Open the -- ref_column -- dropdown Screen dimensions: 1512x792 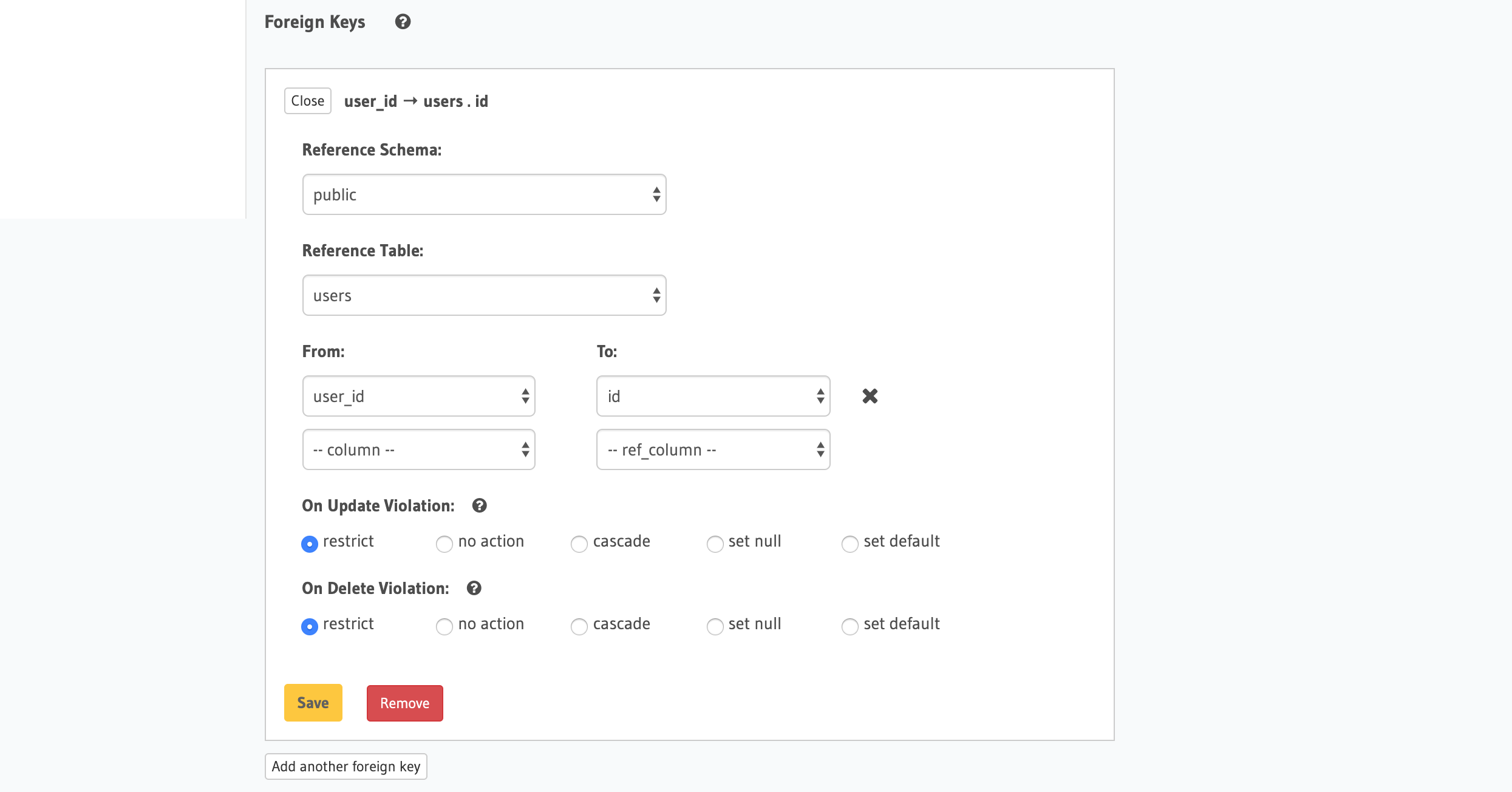coord(713,449)
